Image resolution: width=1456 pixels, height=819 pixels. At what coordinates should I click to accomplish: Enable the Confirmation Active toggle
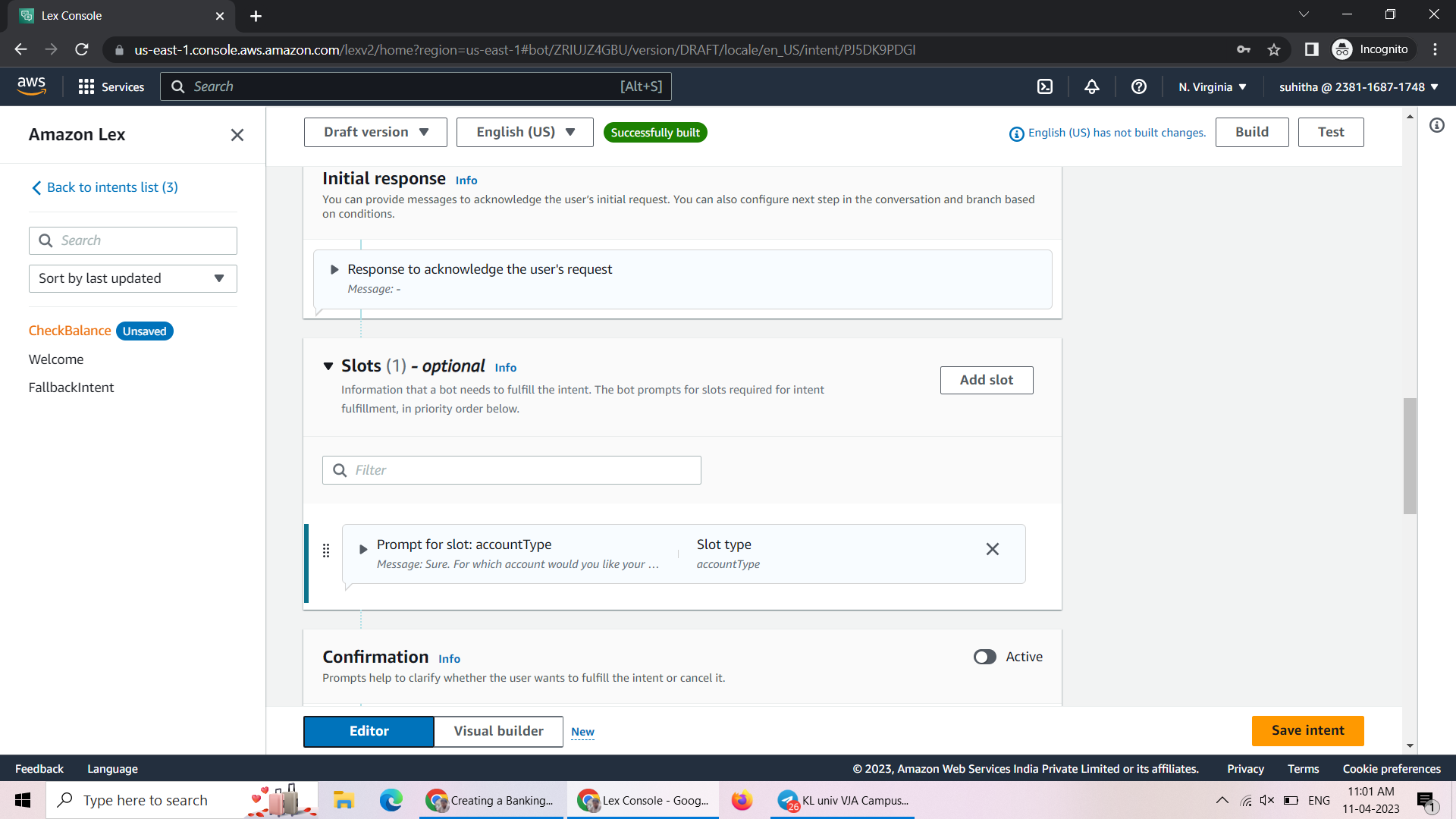point(985,657)
